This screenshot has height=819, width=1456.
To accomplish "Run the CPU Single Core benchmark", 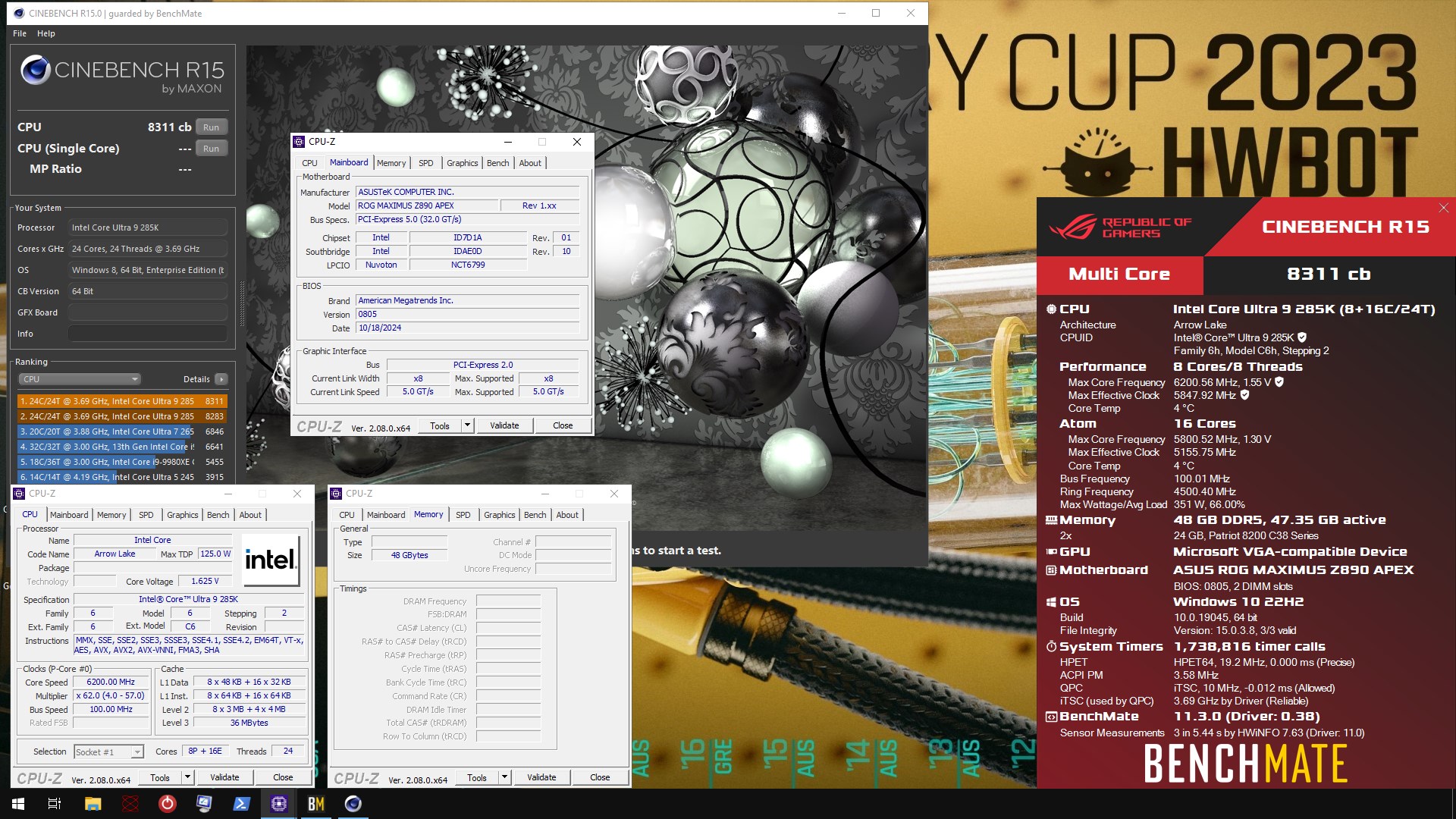I will pyautogui.click(x=211, y=149).
